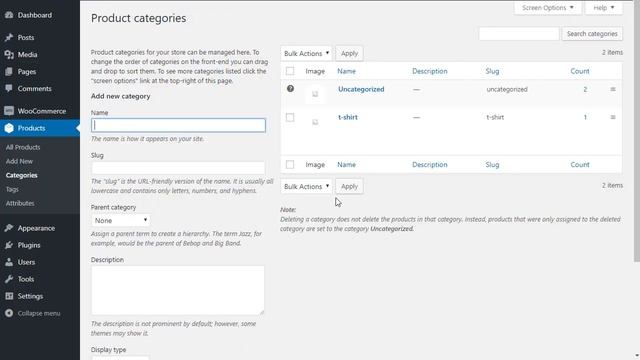Select the Plugins plug icon
The image size is (640, 360).
(9, 245)
